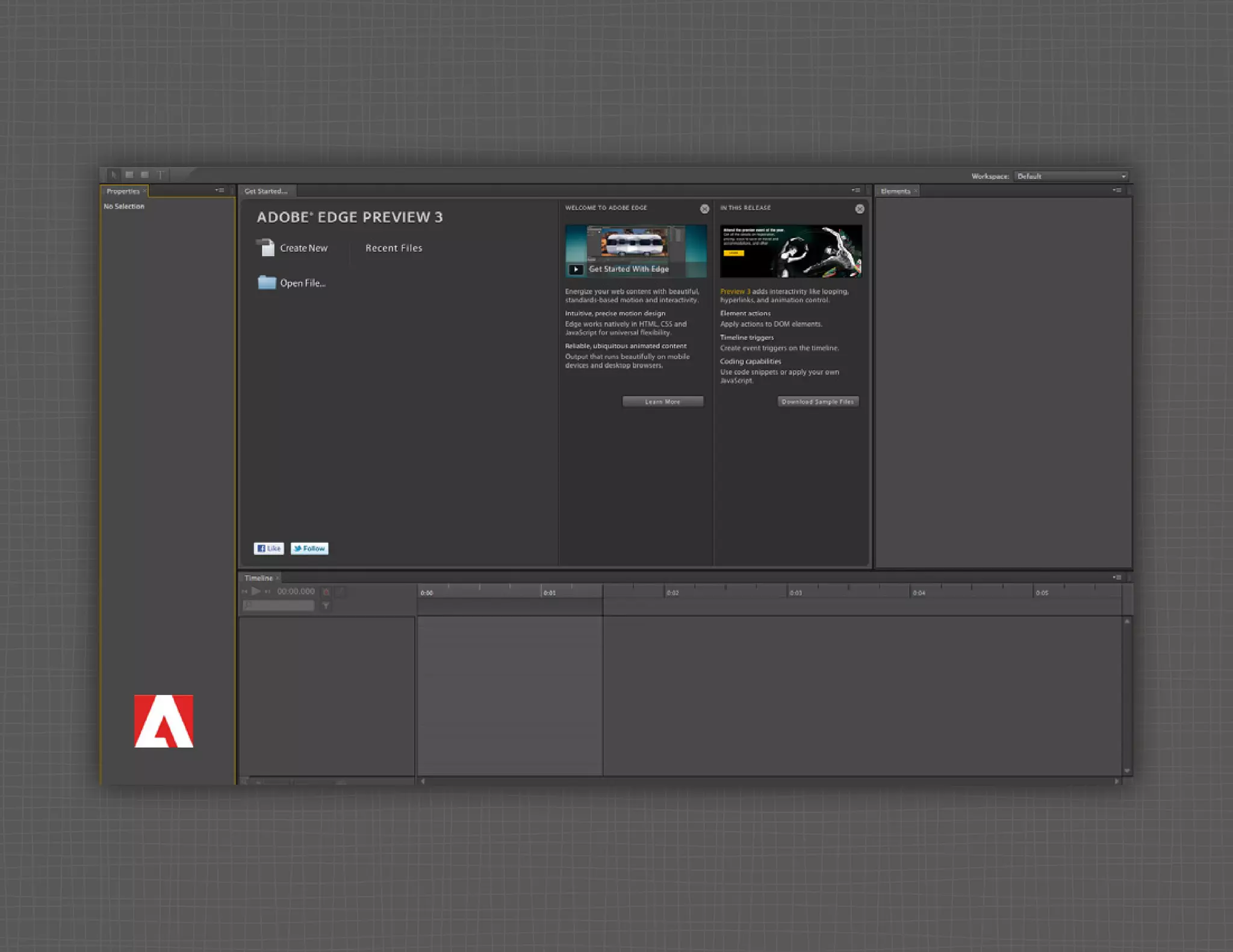
Task: Switch to the Get Started tab
Action: (x=266, y=191)
